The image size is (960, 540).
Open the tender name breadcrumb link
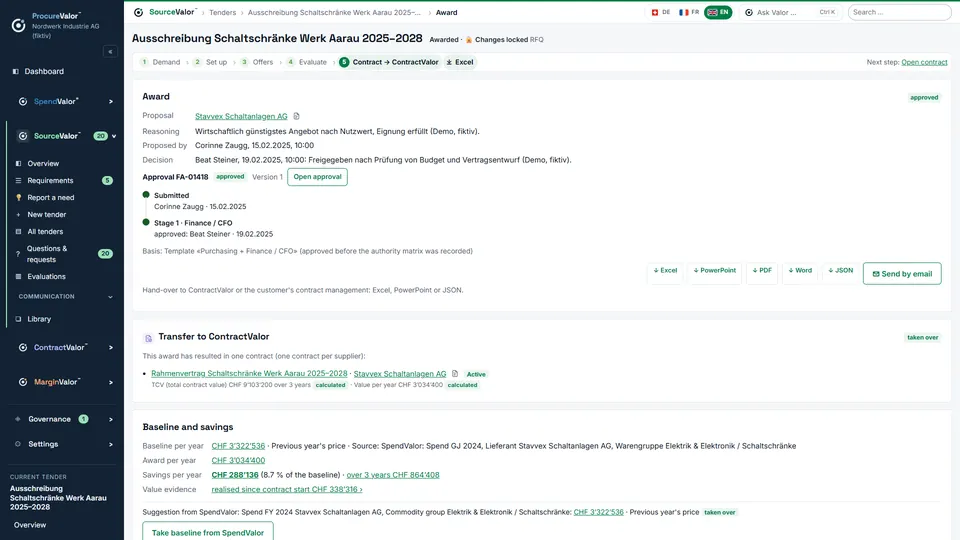[x=334, y=12]
